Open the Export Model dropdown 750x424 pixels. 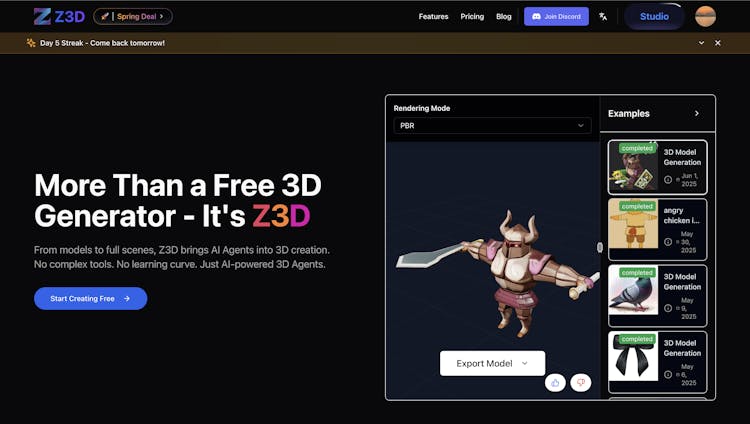(492, 363)
